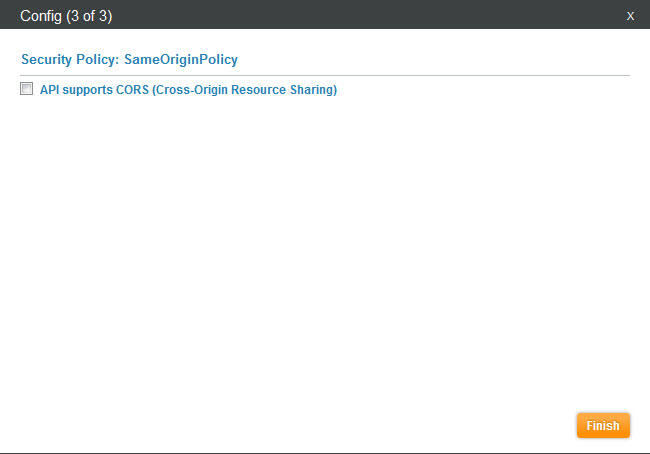Click the Finish button
The height and width of the screenshot is (454, 650).
pyautogui.click(x=603, y=425)
